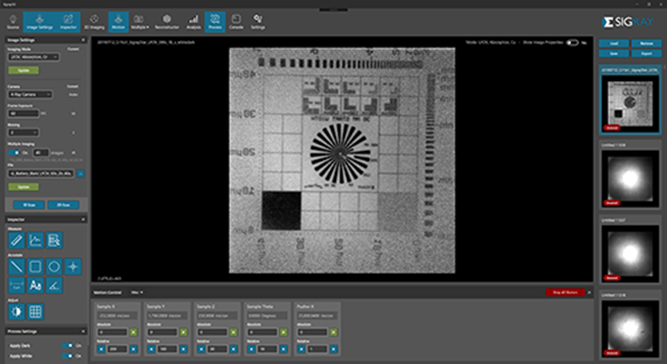Expand the Binning dropdown
This screenshot has width=667, height=364.
[x=24, y=133]
